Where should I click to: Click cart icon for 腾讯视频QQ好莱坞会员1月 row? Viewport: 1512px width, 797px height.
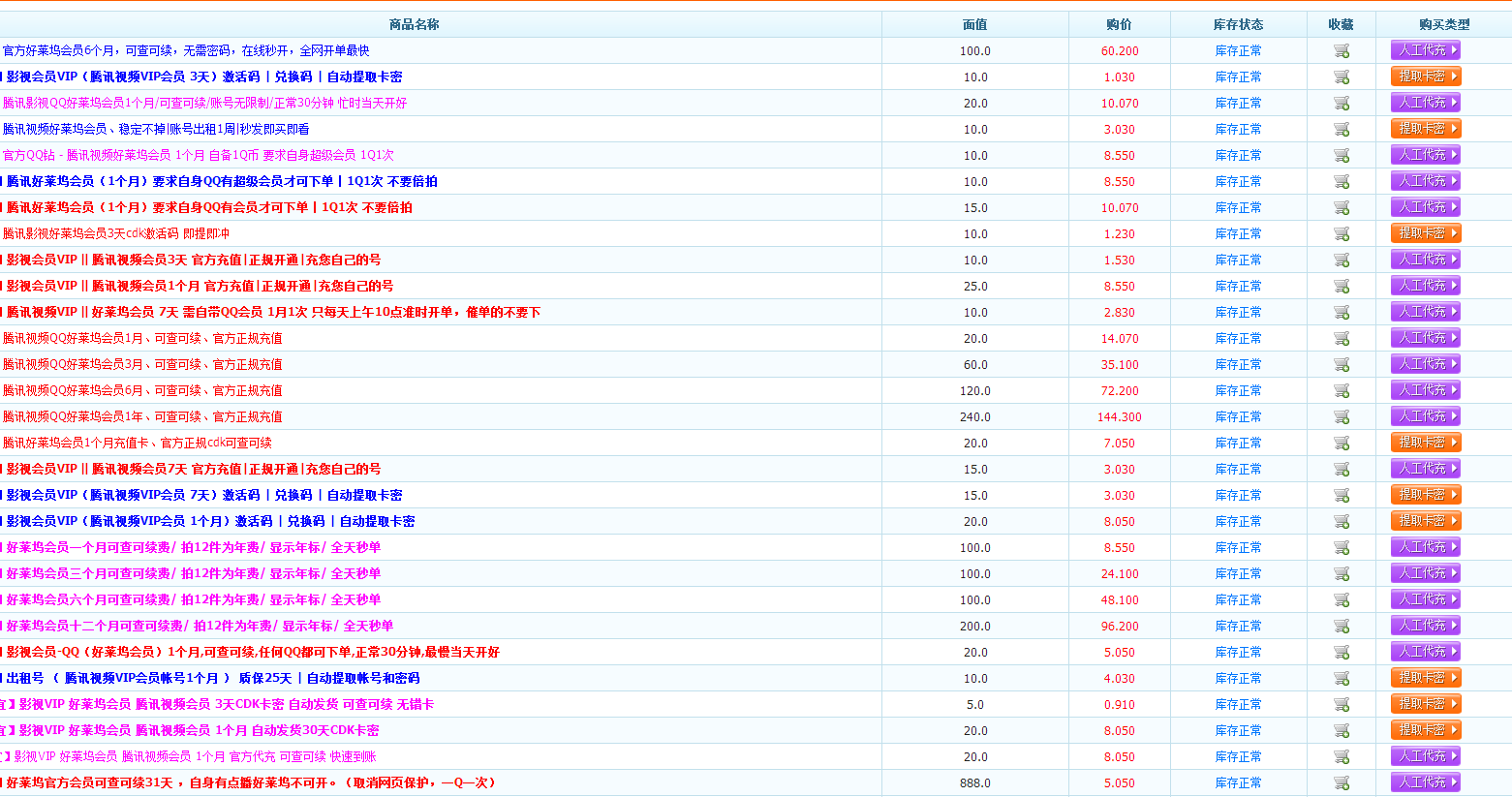[x=1342, y=338]
